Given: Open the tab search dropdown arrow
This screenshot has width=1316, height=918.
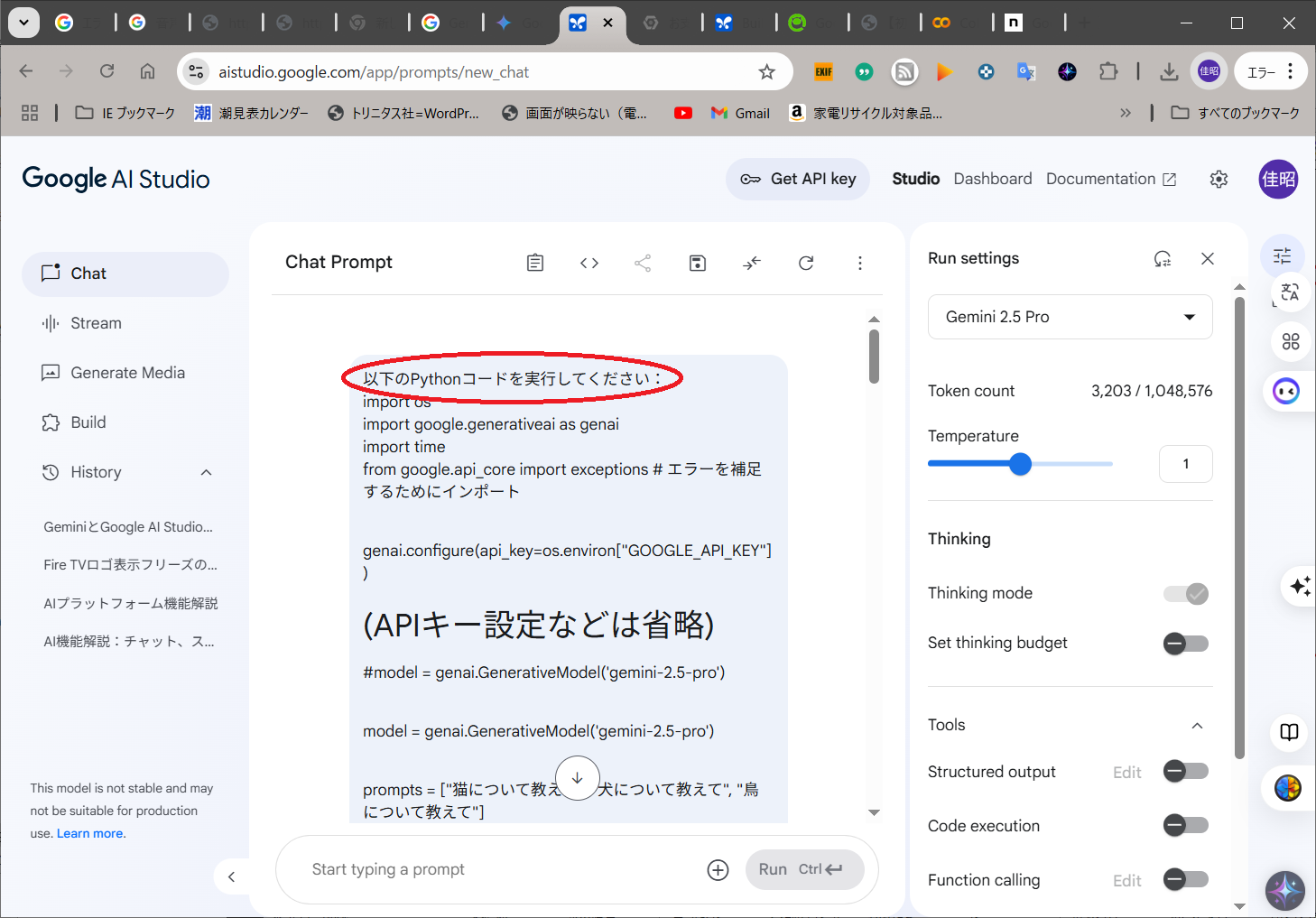Looking at the screenshot, I should [x=23, y=23].
